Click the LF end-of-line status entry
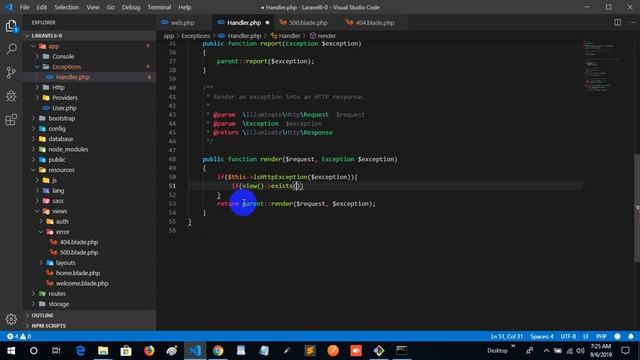640x360 pixels. pyautogui.click(x=586, y=336)
